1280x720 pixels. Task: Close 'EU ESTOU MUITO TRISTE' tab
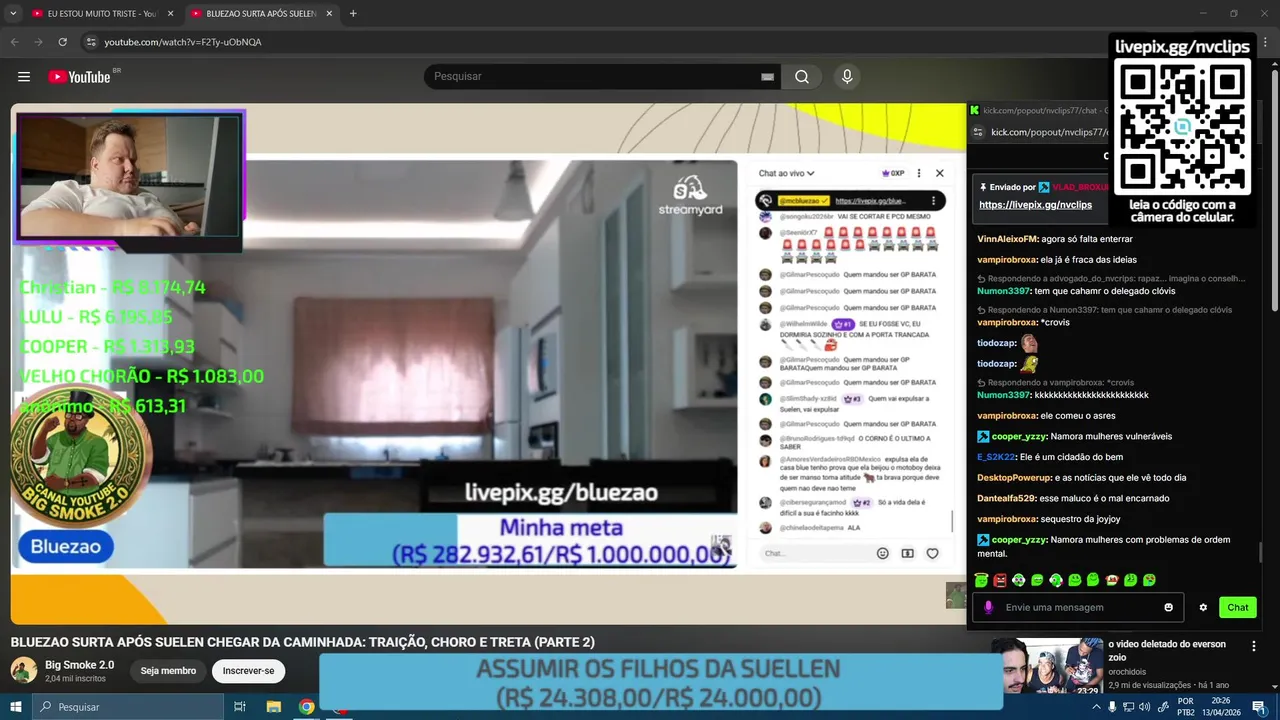[x=170, y=14]
